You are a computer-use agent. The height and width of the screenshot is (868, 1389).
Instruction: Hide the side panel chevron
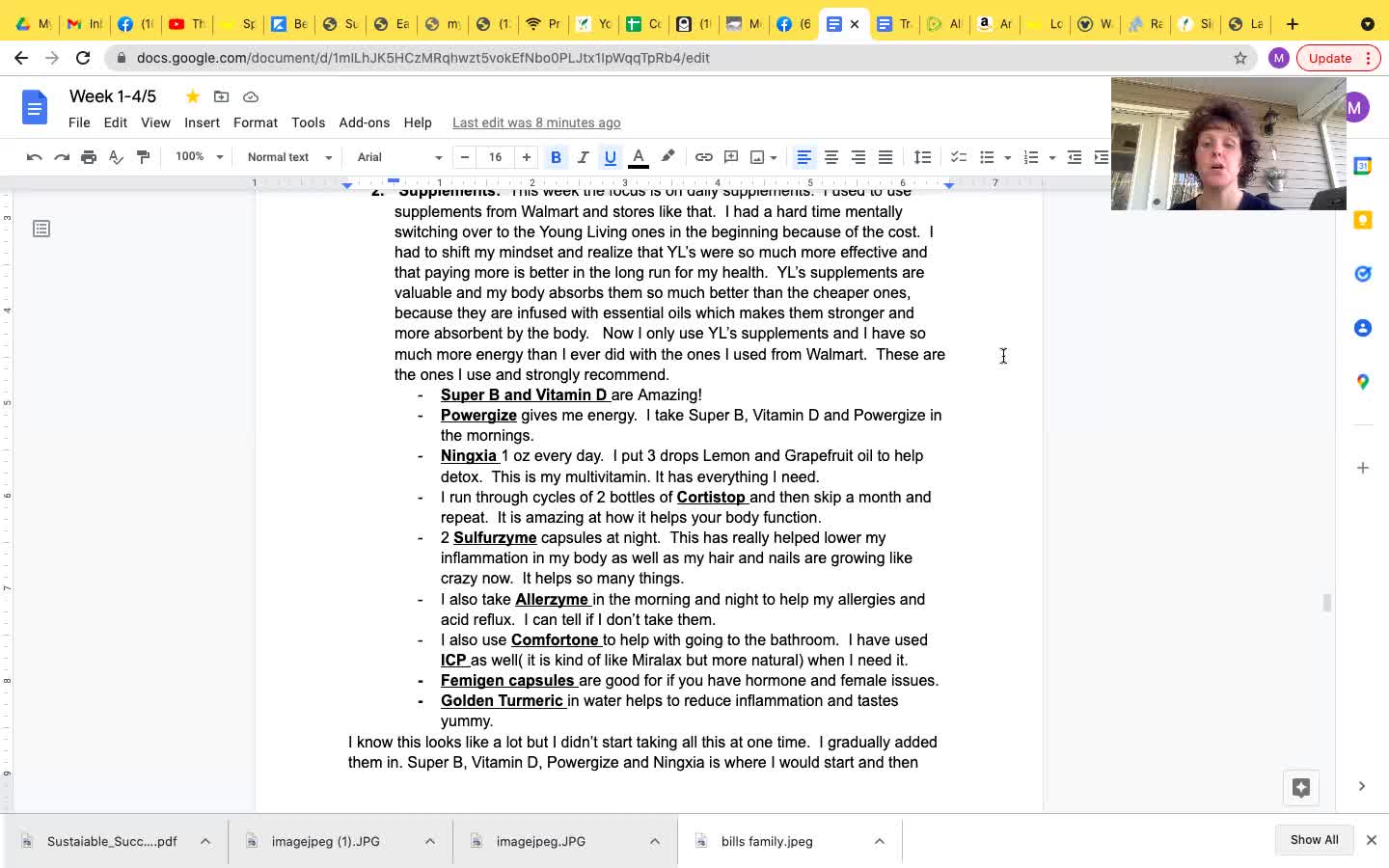1362,786
